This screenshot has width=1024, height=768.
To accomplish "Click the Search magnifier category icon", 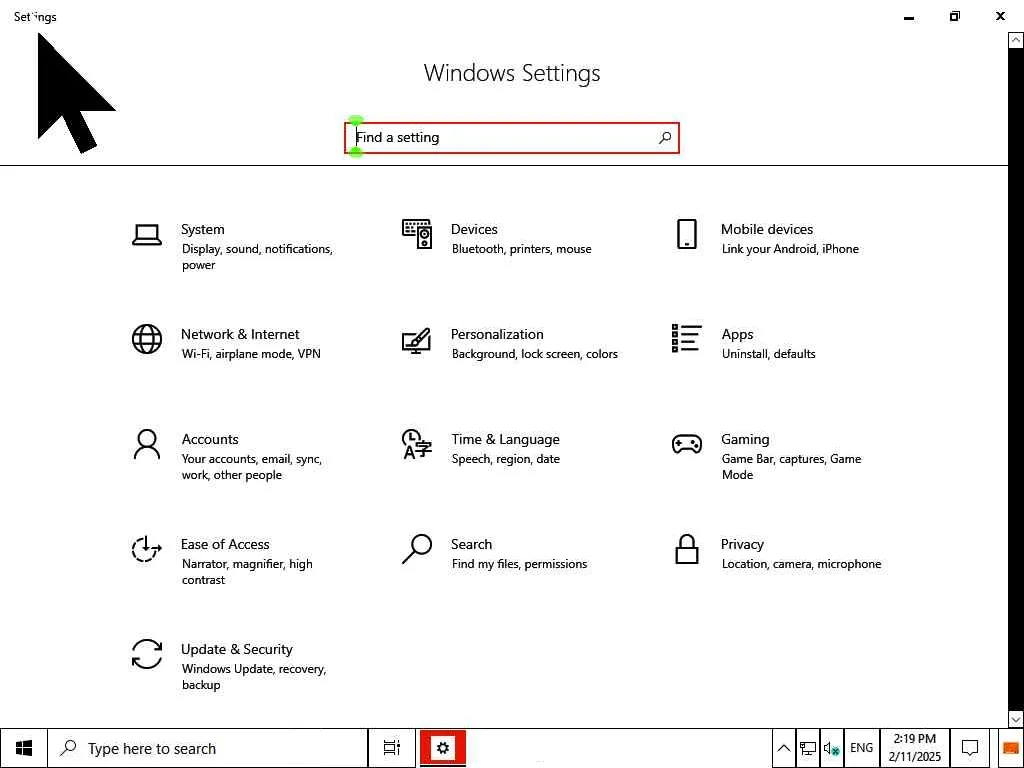I will point(417,549).
